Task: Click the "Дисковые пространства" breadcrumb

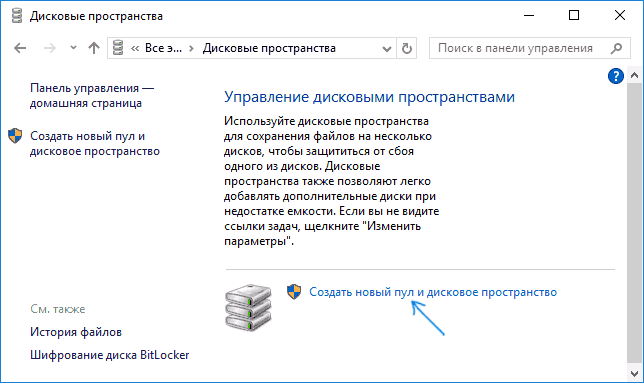Action: point(269,48)
